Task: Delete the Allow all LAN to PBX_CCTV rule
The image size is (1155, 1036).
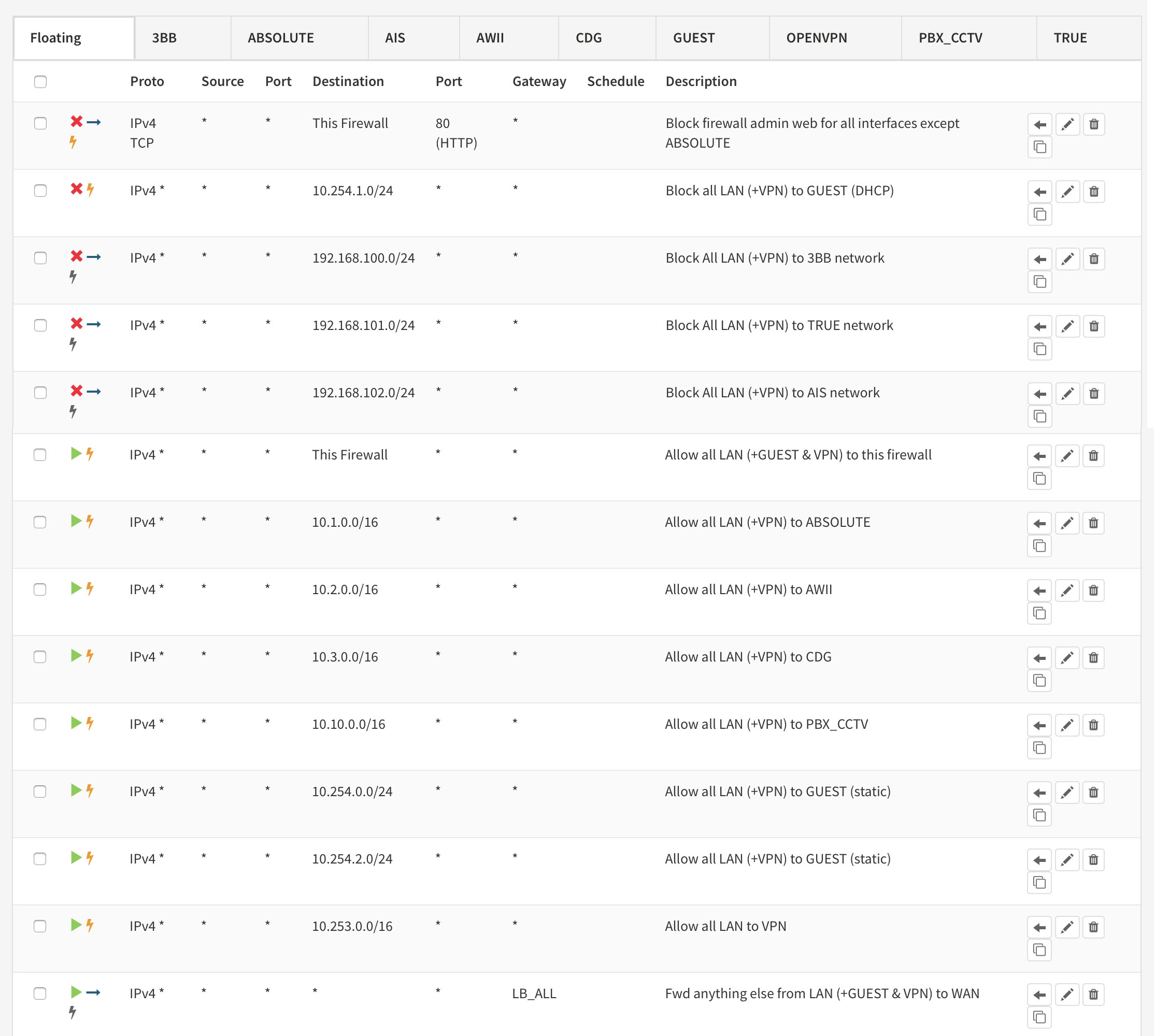Action: [x=1093, y=725]
